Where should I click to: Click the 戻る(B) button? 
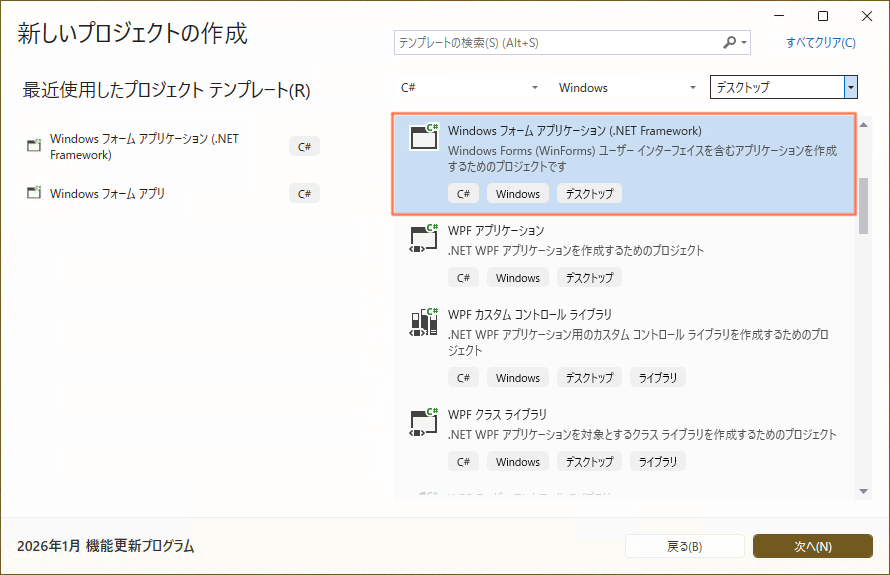coord(685,546)
